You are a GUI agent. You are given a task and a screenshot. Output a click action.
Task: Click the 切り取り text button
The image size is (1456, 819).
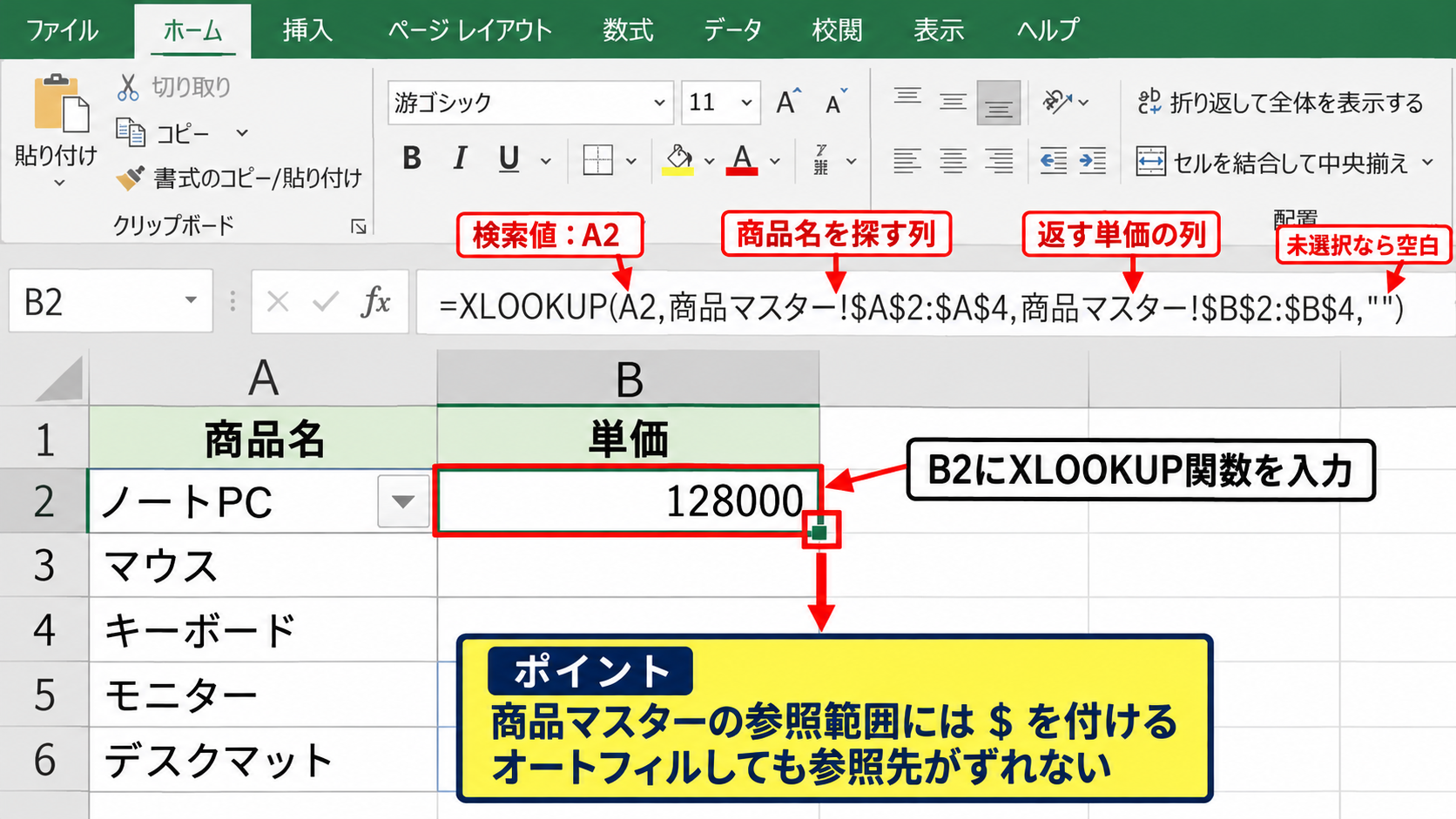(x=192, y=86)
